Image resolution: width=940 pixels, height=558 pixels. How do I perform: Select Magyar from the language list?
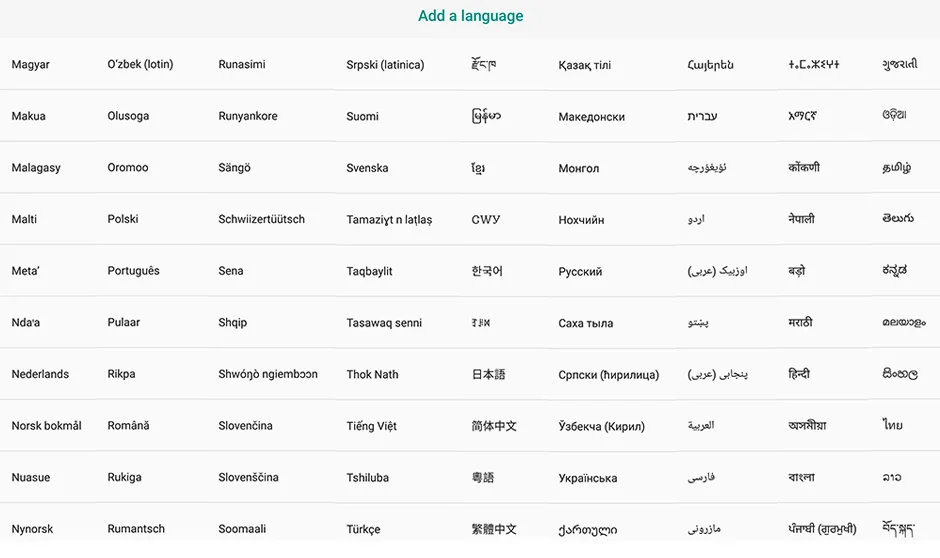click(x=31, y=65)
